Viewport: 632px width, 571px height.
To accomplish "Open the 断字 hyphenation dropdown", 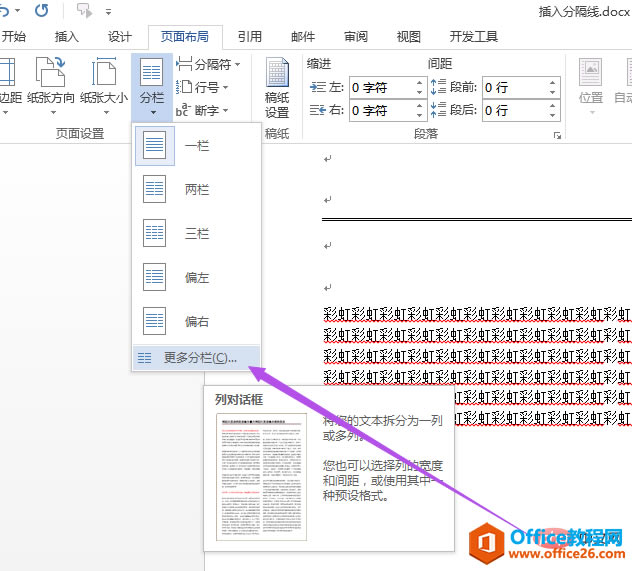I will click(x=203, y=110).
